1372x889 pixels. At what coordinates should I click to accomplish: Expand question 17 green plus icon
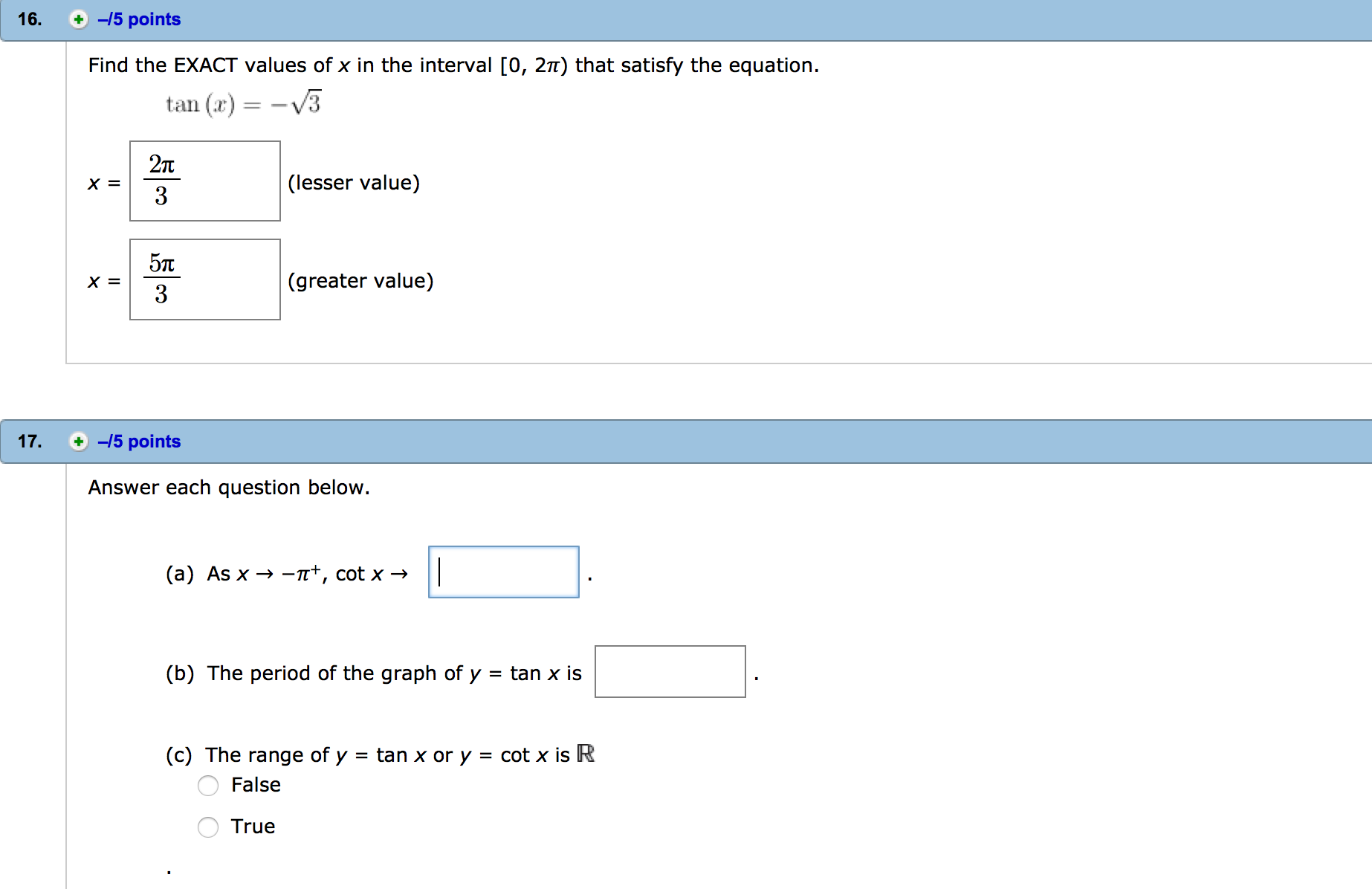pyautogui.click(x=78, y=442)
